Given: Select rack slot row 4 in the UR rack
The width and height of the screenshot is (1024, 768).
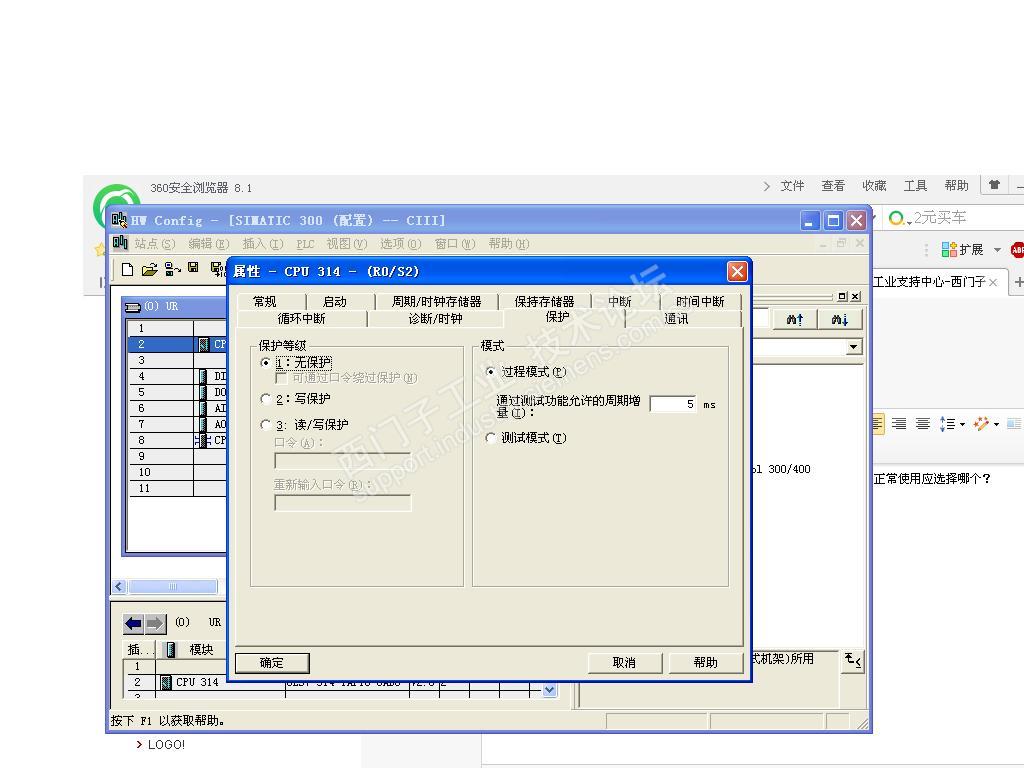Looking at the screenshot, I should coord(176,376).
